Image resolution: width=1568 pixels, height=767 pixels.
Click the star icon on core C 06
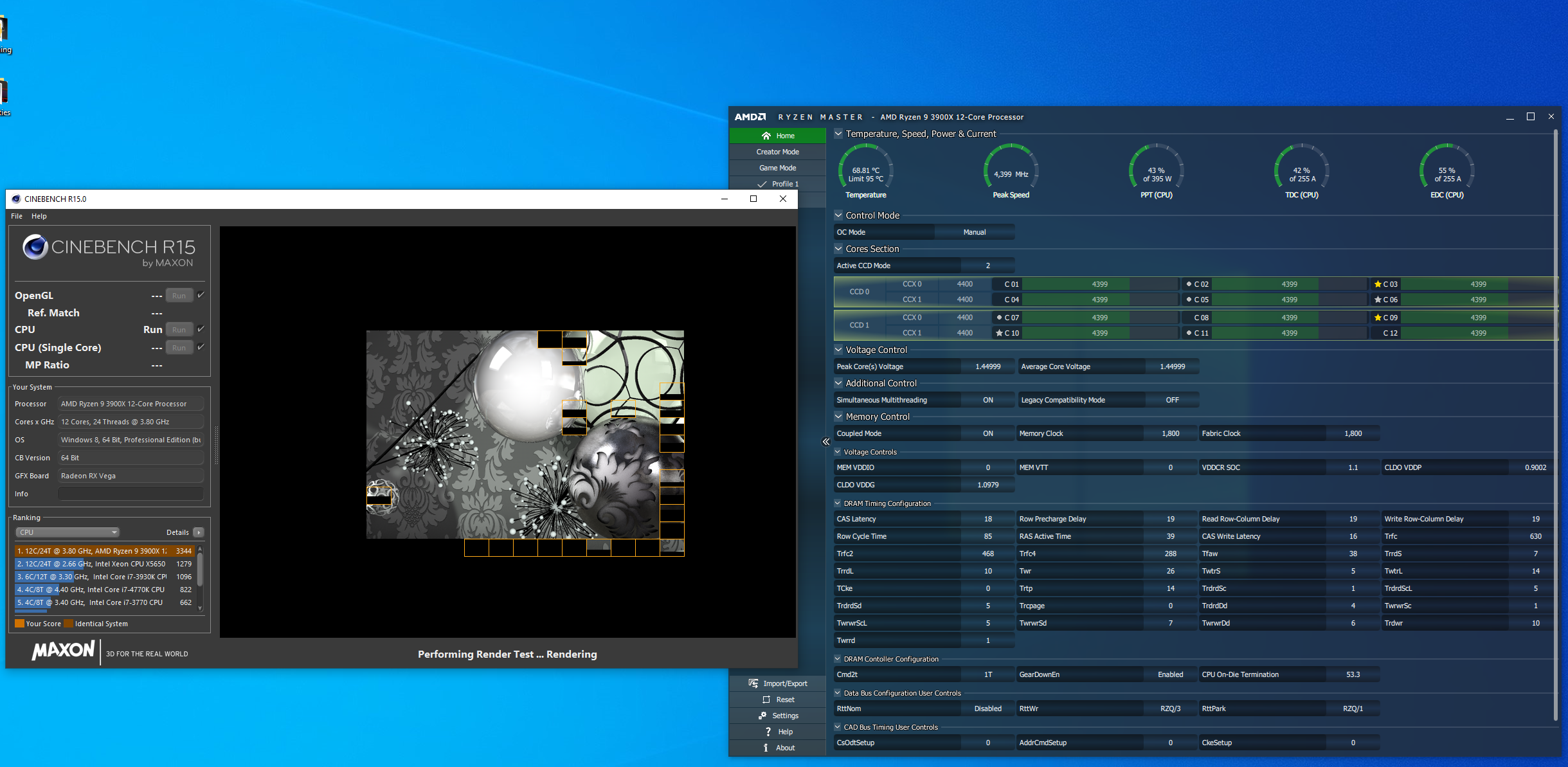1378,300
